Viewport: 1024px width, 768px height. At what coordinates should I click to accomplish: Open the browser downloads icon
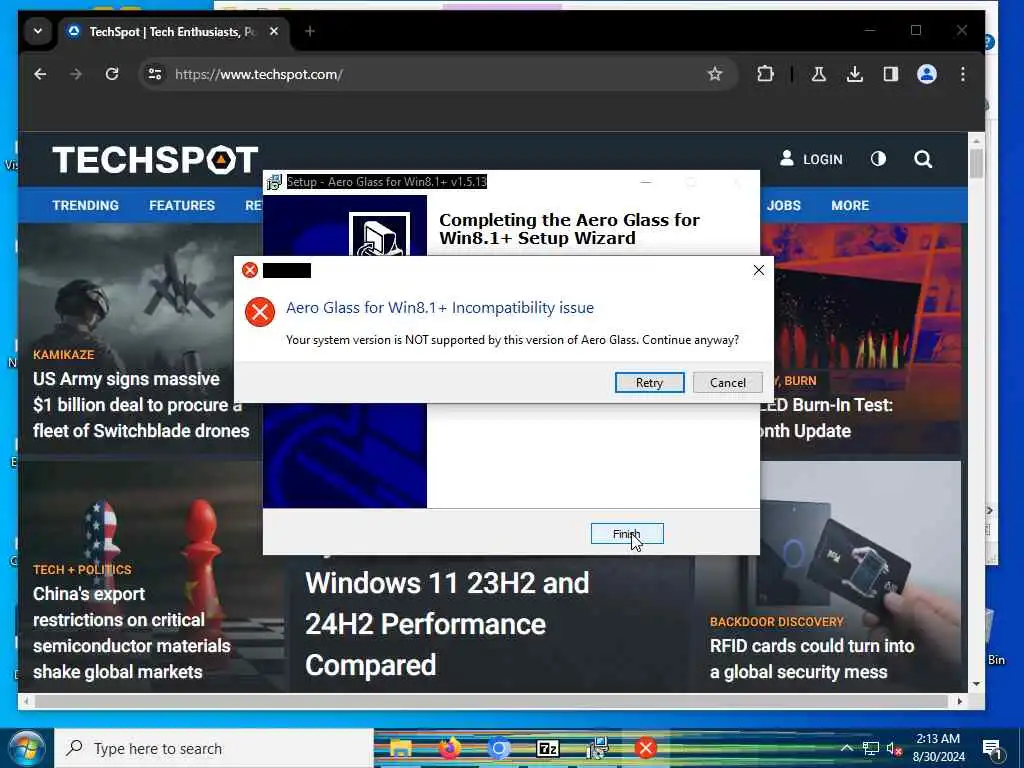(854, 74)
